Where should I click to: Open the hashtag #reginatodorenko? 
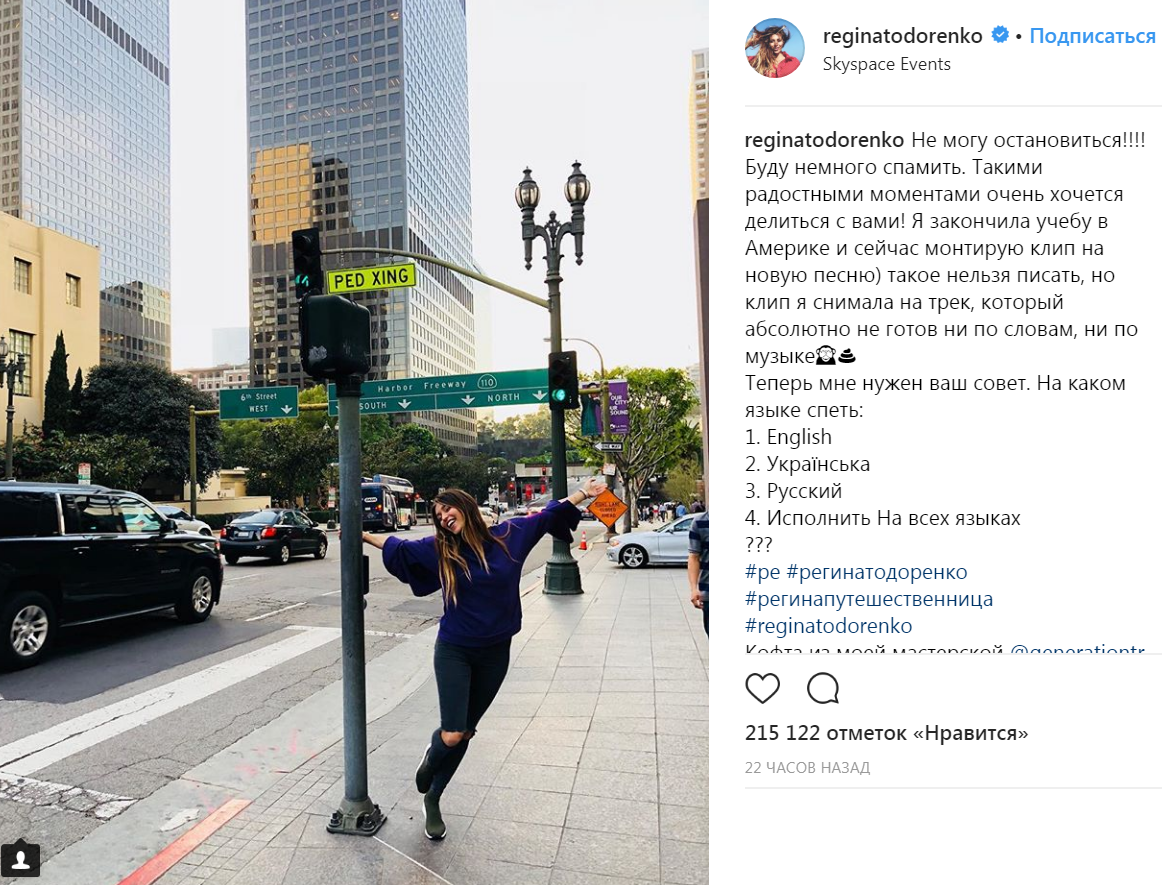(829, 626)
